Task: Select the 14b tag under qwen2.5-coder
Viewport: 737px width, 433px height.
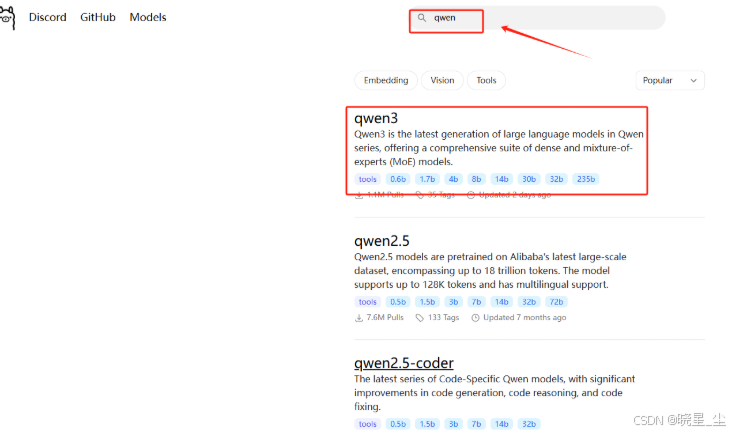Action: coord(502,424)
